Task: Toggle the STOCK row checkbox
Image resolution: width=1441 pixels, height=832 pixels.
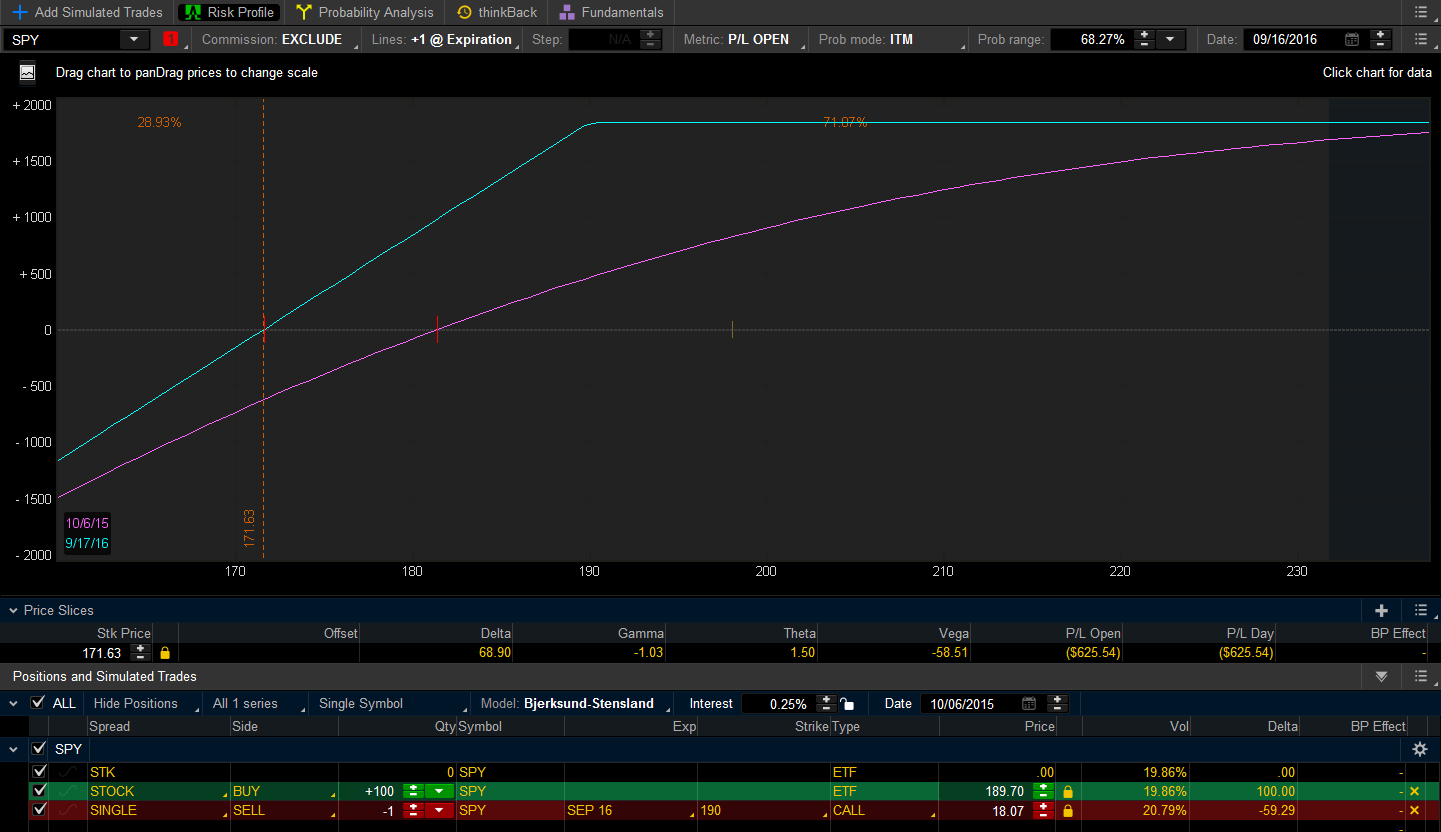Action: 39,791
